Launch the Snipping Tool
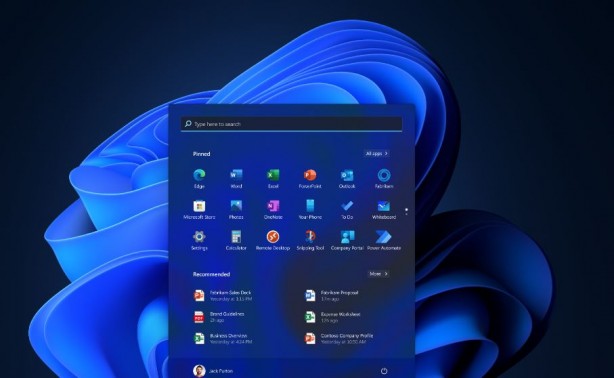 point(310,241)
